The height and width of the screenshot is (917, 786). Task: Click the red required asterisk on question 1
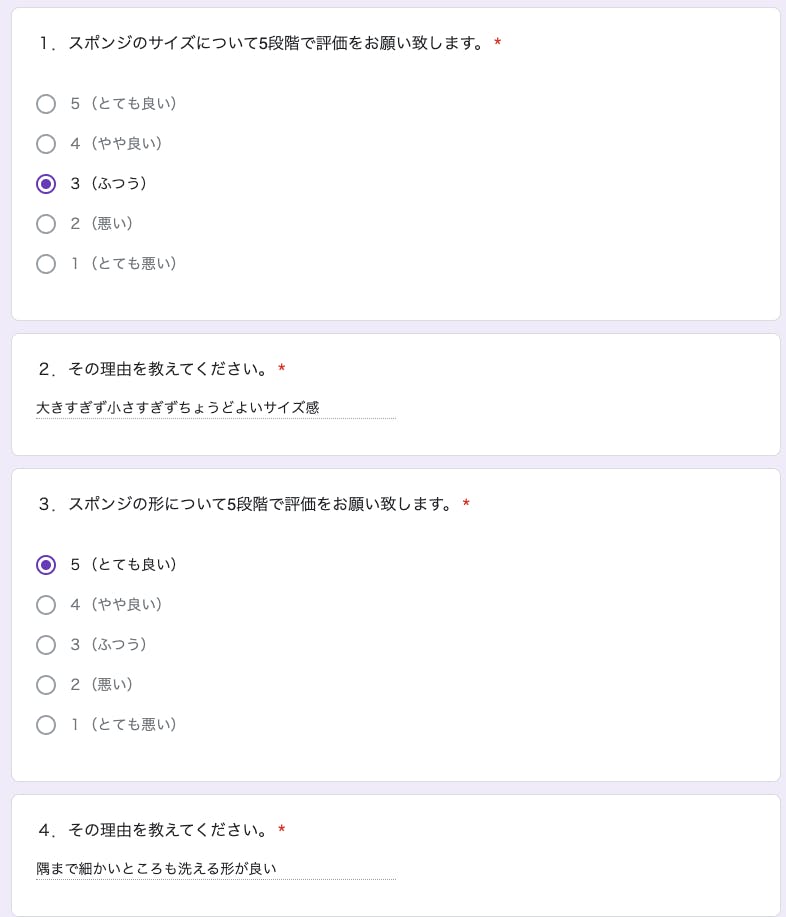pyautogui.click(x=498, y=44)
